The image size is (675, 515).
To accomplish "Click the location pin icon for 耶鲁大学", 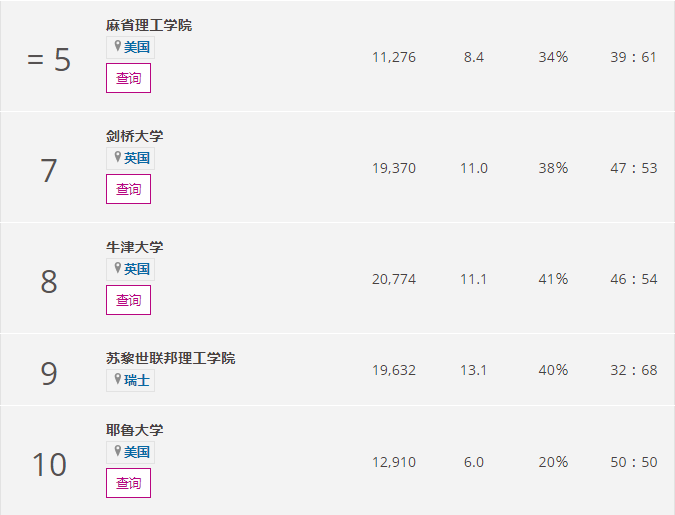I will [x=117, y=452].
